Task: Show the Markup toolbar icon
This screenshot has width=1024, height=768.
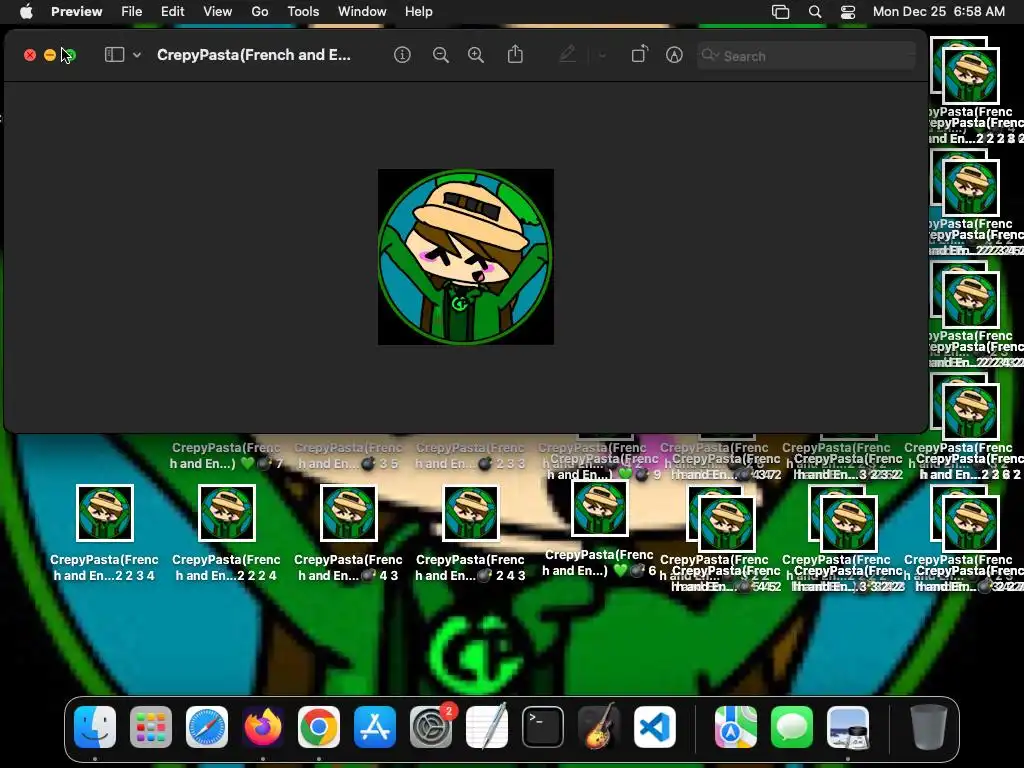Action: click(x=674, y=55)
